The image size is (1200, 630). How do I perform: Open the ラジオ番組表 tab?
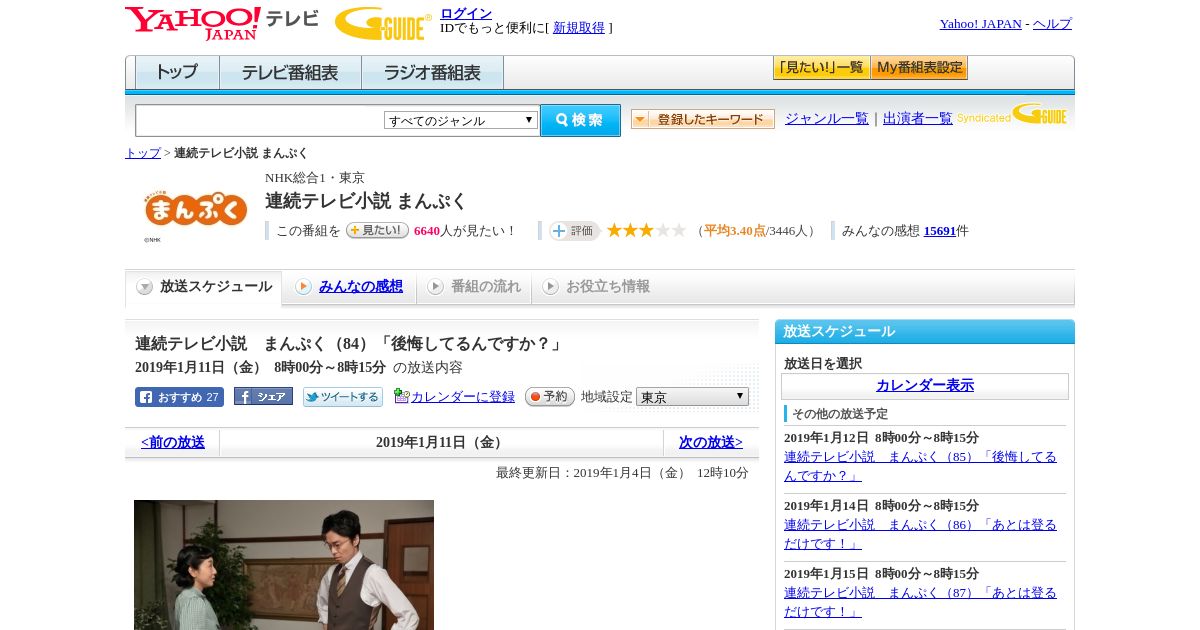[432, 73]
